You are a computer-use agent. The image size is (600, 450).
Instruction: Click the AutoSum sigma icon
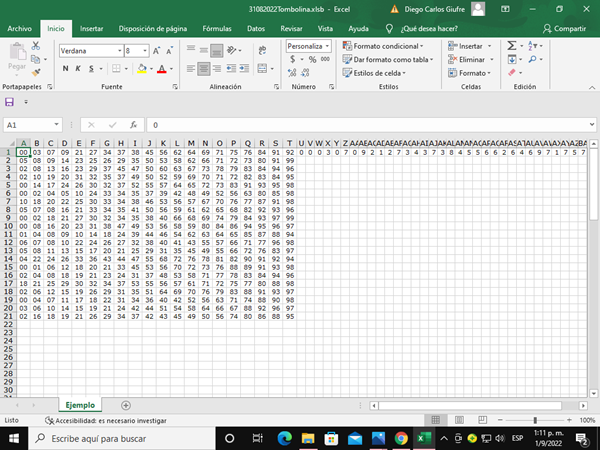pos(511,46)
